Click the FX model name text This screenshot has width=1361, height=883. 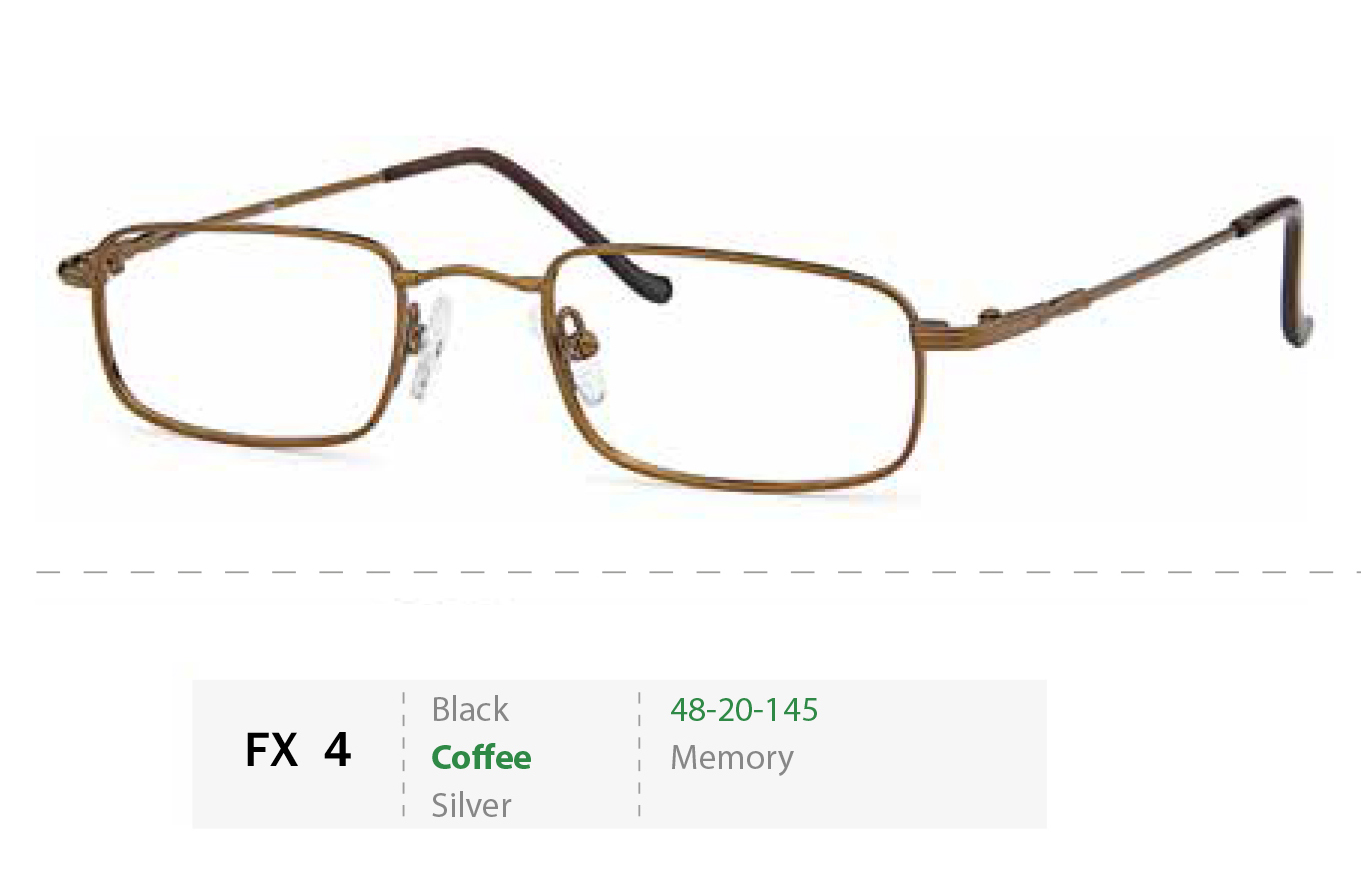pyautogui.click(x=271, y=749)
